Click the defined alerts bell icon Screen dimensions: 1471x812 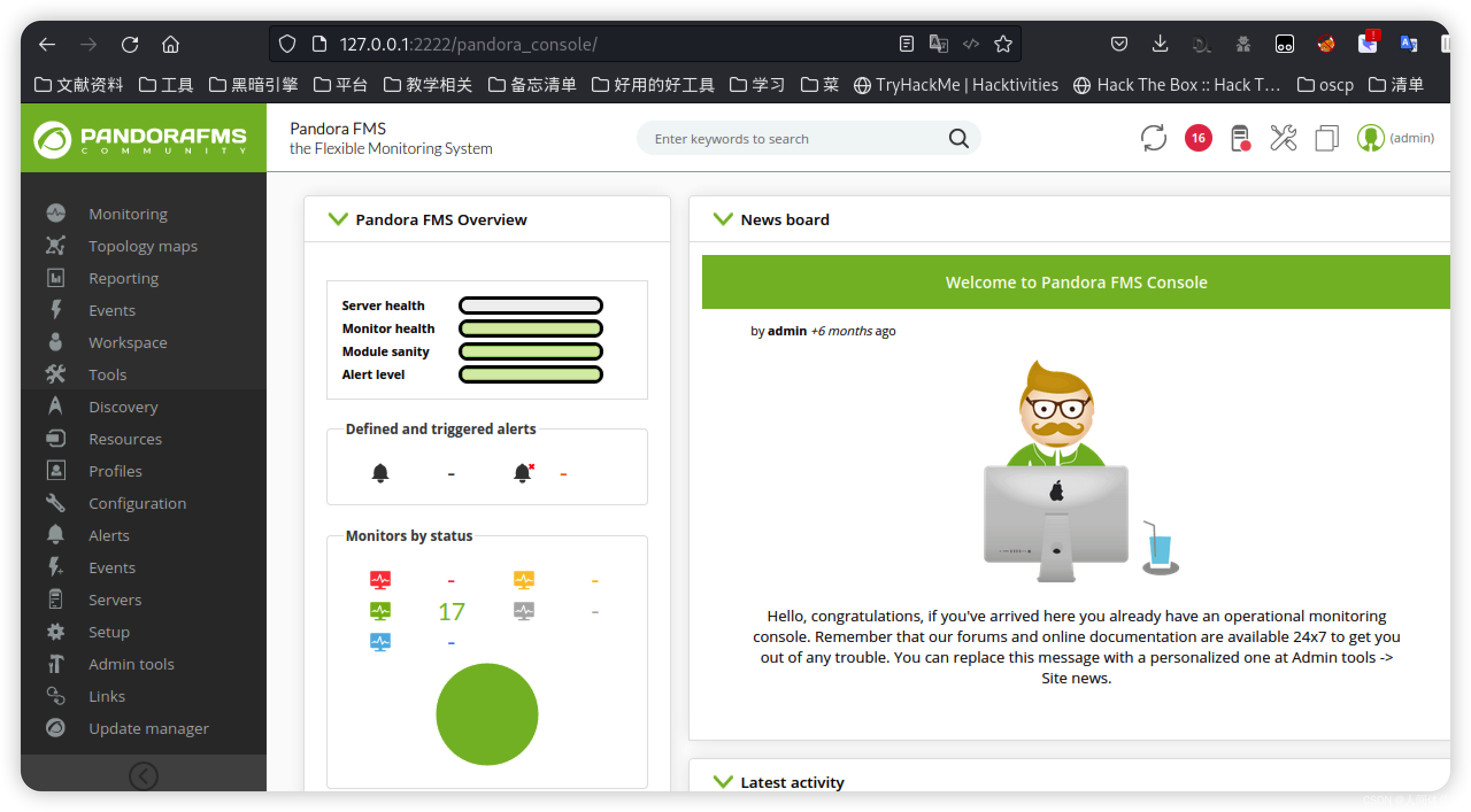380,473
